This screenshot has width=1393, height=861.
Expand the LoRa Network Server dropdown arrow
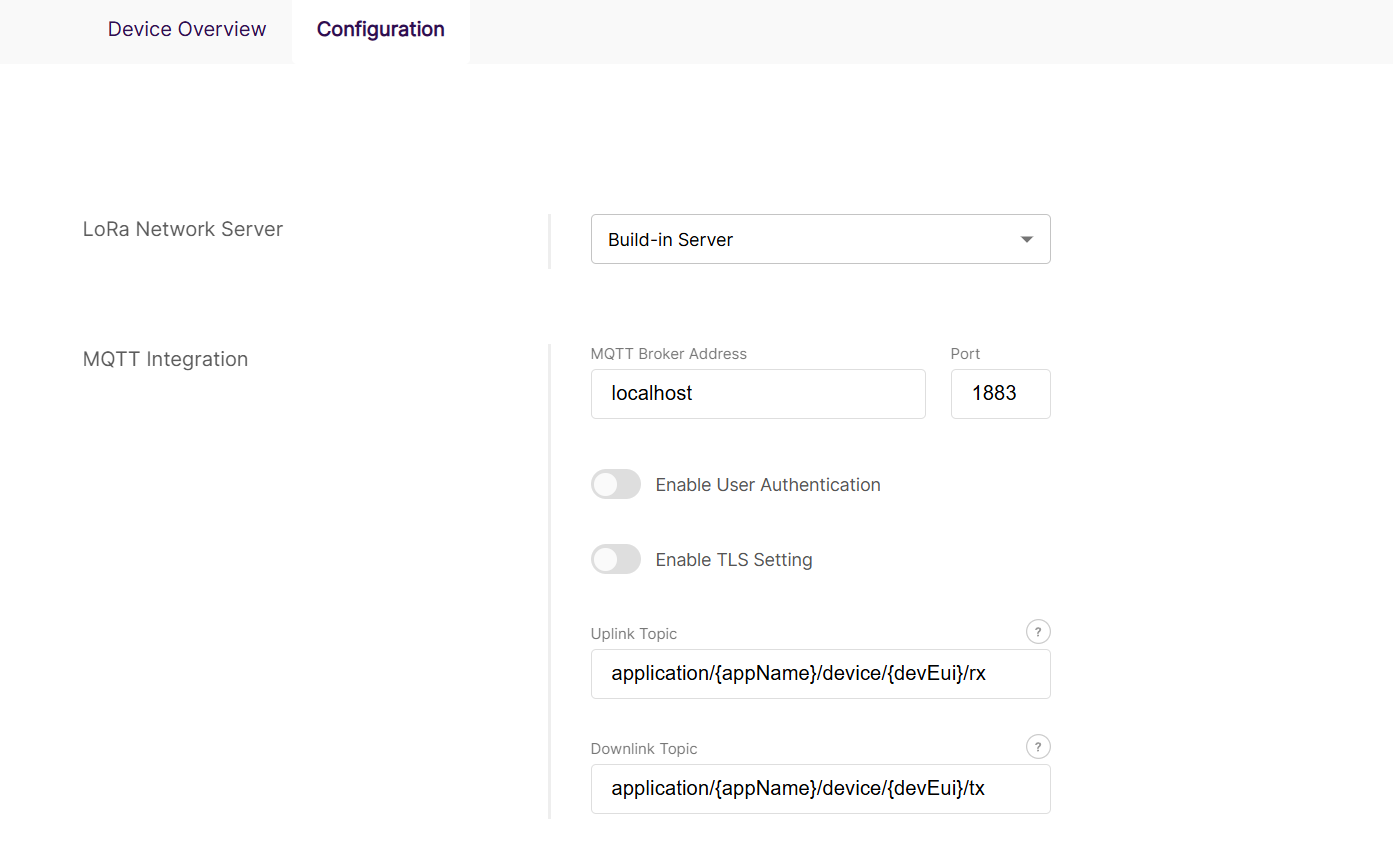pos(1026,240)
